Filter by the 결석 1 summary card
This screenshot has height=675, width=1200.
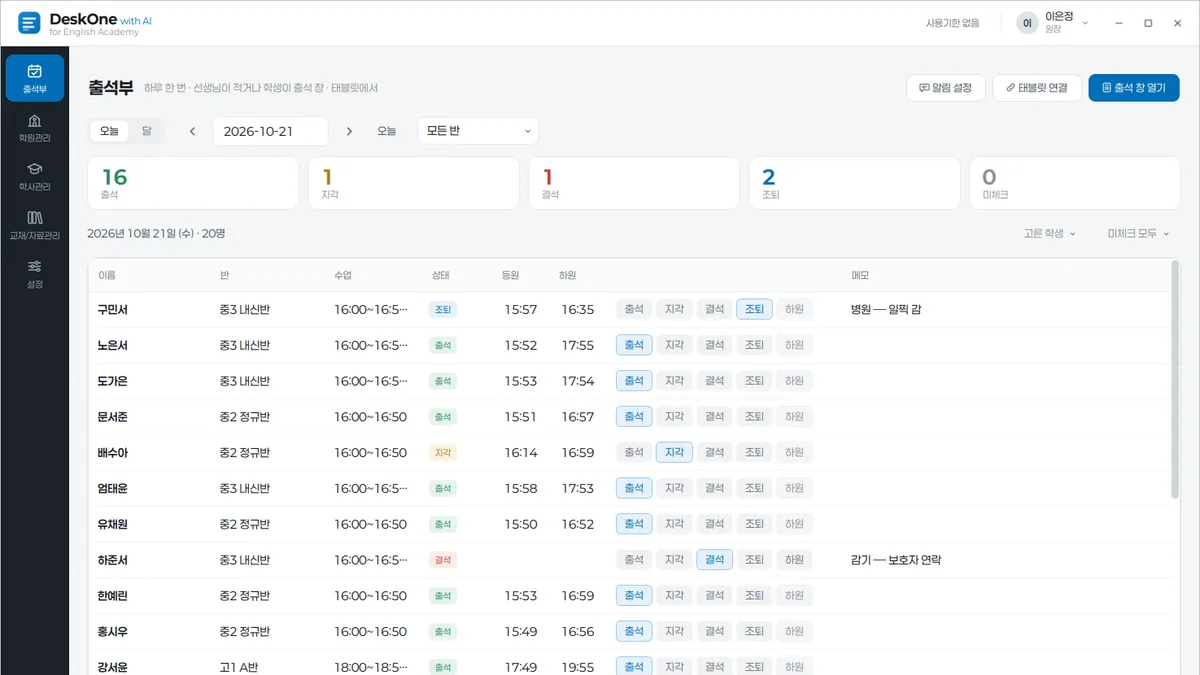(634, 183)
